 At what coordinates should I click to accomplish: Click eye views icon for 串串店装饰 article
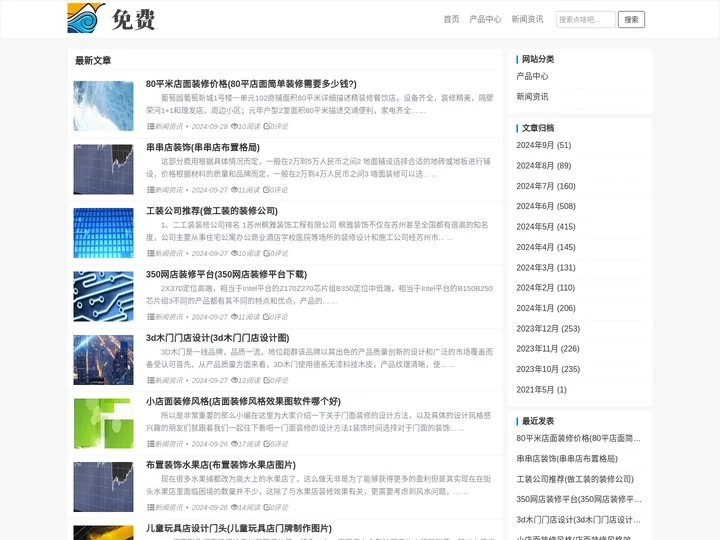234,190
